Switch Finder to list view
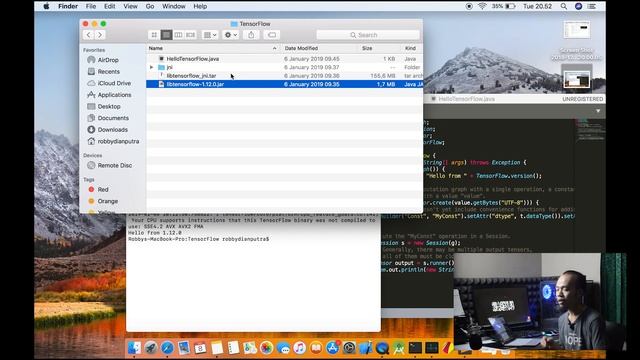The height and width of the screenshot is (360, 640). (x=166, y=35)
